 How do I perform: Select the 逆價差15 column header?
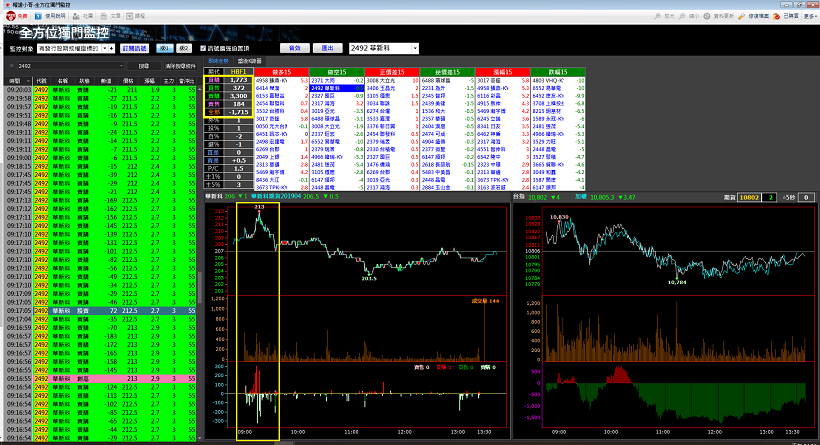pyautogui.click(x=447, y=72)
